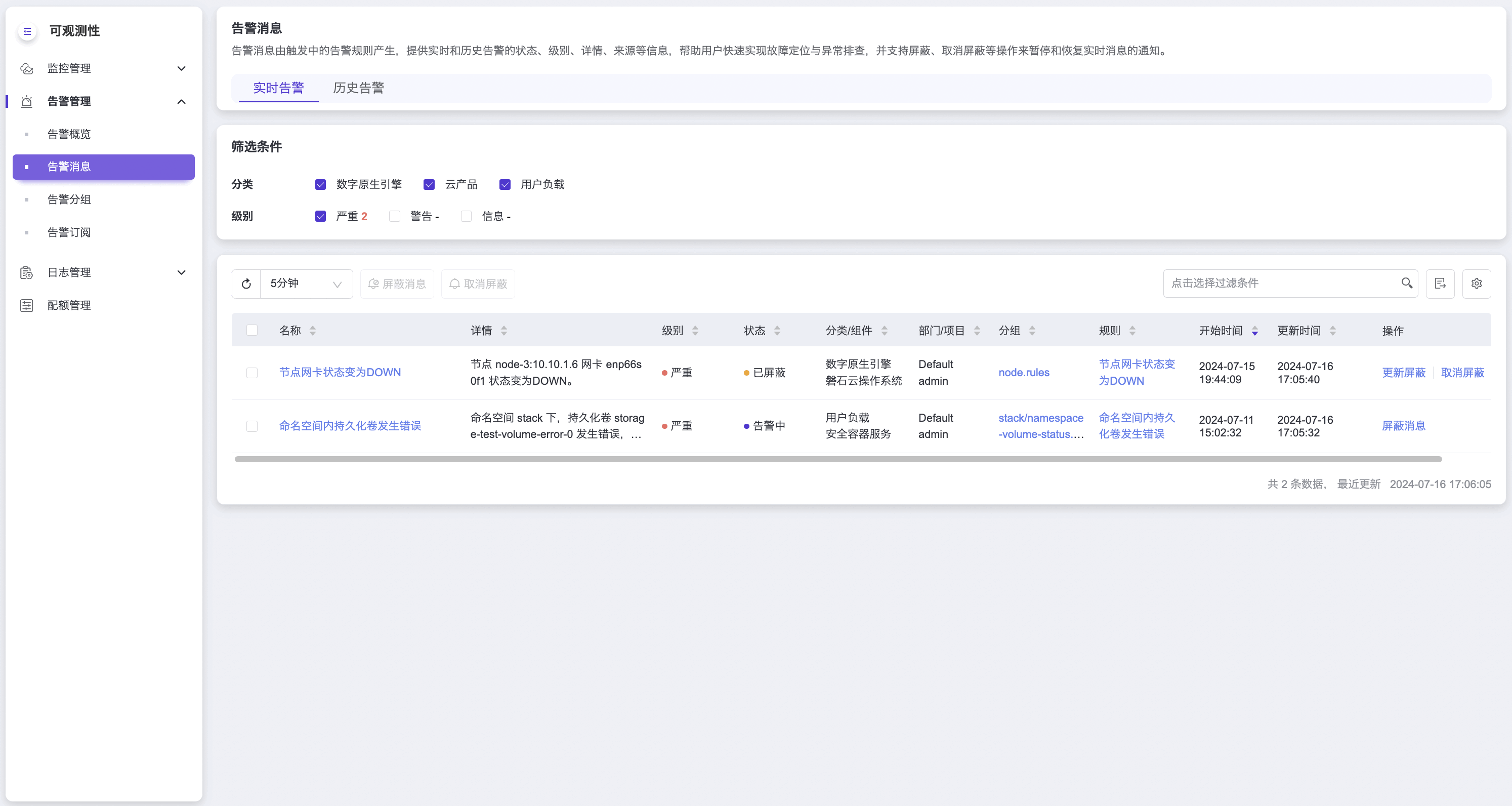Open alert 命名空间内持久化卷发生错误
Image resolution: width=1512 pixels, height=806 pixels.
350,426
